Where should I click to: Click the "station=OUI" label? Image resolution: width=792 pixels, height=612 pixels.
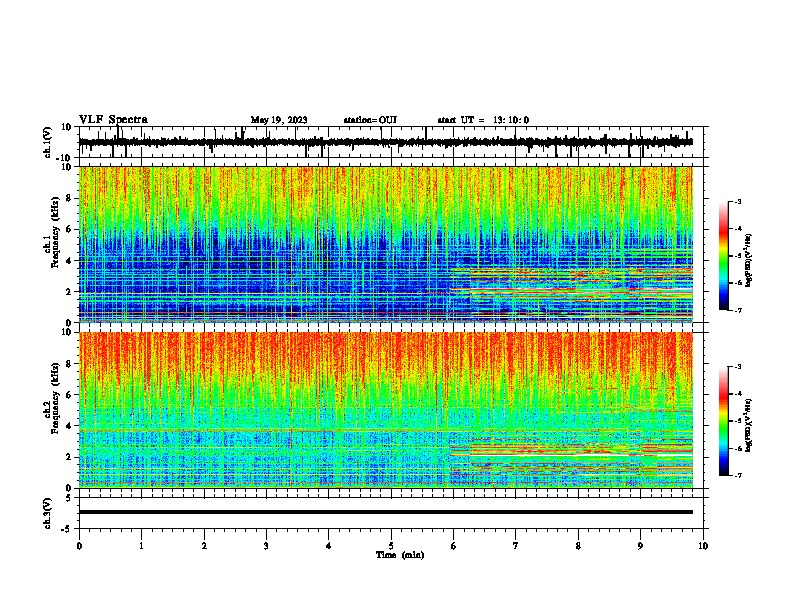(370, 120)
